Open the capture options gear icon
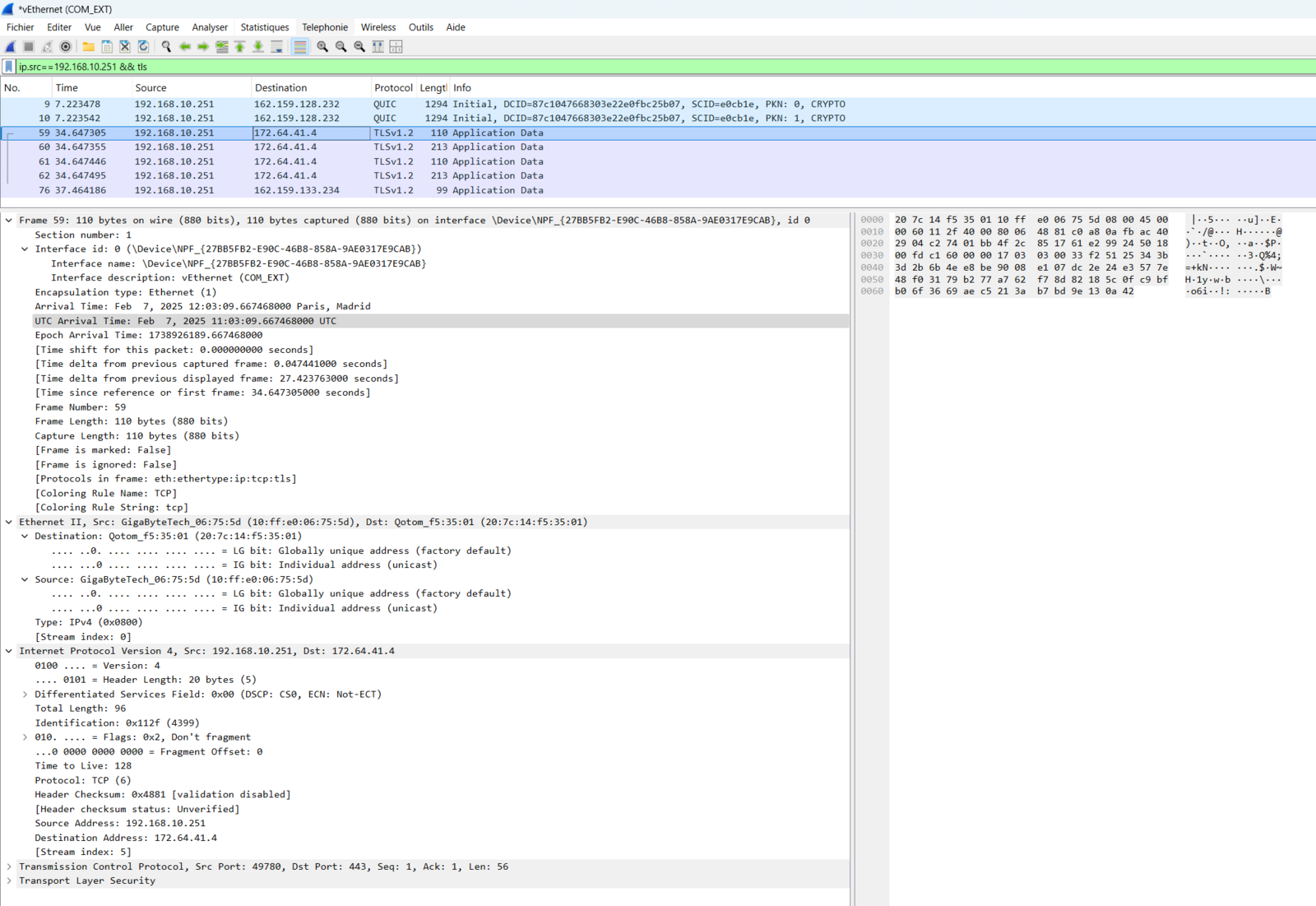The height and width of the screenshot is (906, 1316). pos(66,47)
